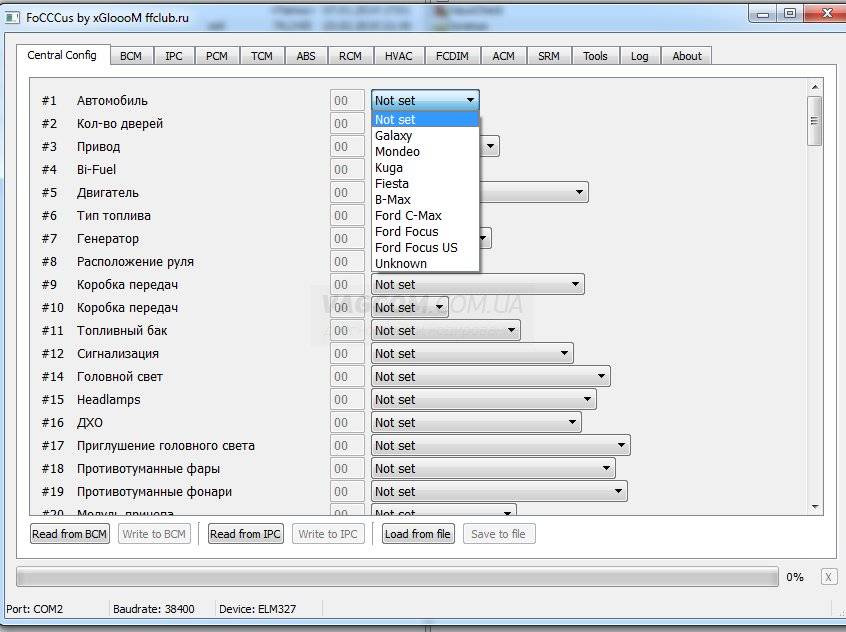This screenshot has height=632, width=846.
Task: Open the #14 Головной свет dropdown
Action: pyautogui.click(x=490, y=377)
